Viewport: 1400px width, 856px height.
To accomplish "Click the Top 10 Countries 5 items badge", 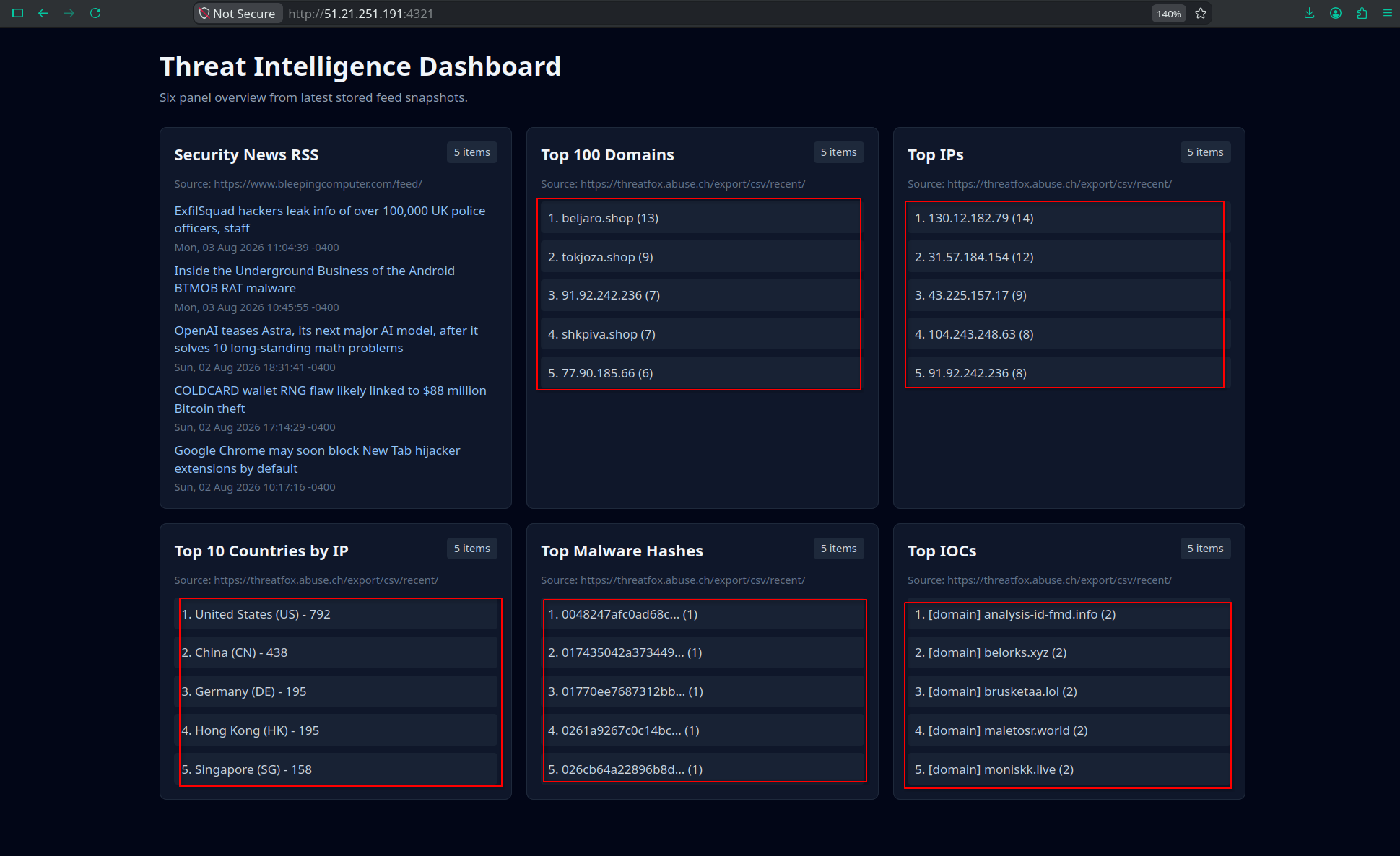I will (x=472, y=549).
